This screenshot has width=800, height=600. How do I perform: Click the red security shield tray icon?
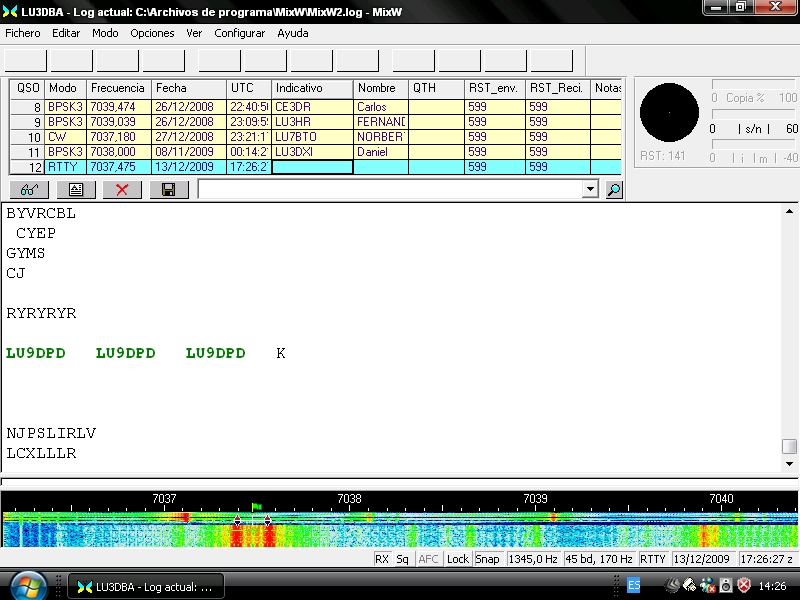[744, 585]
